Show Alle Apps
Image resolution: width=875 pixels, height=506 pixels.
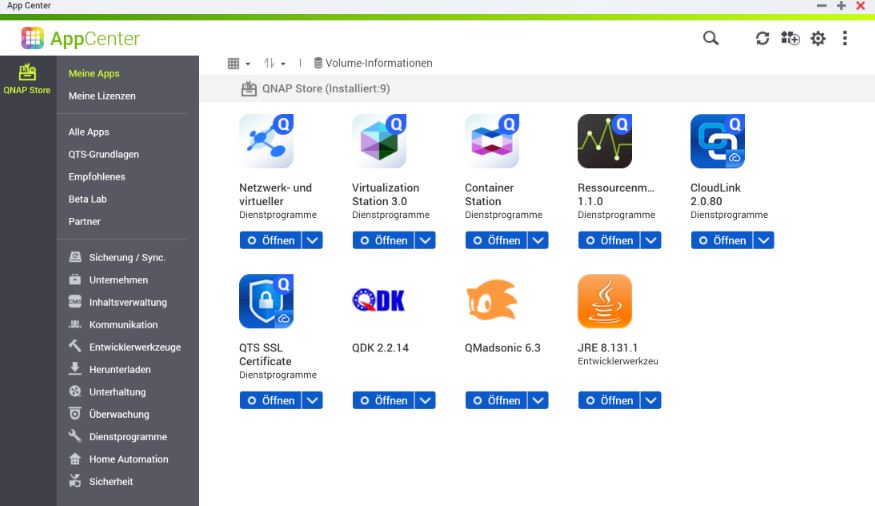coord(89,132)
